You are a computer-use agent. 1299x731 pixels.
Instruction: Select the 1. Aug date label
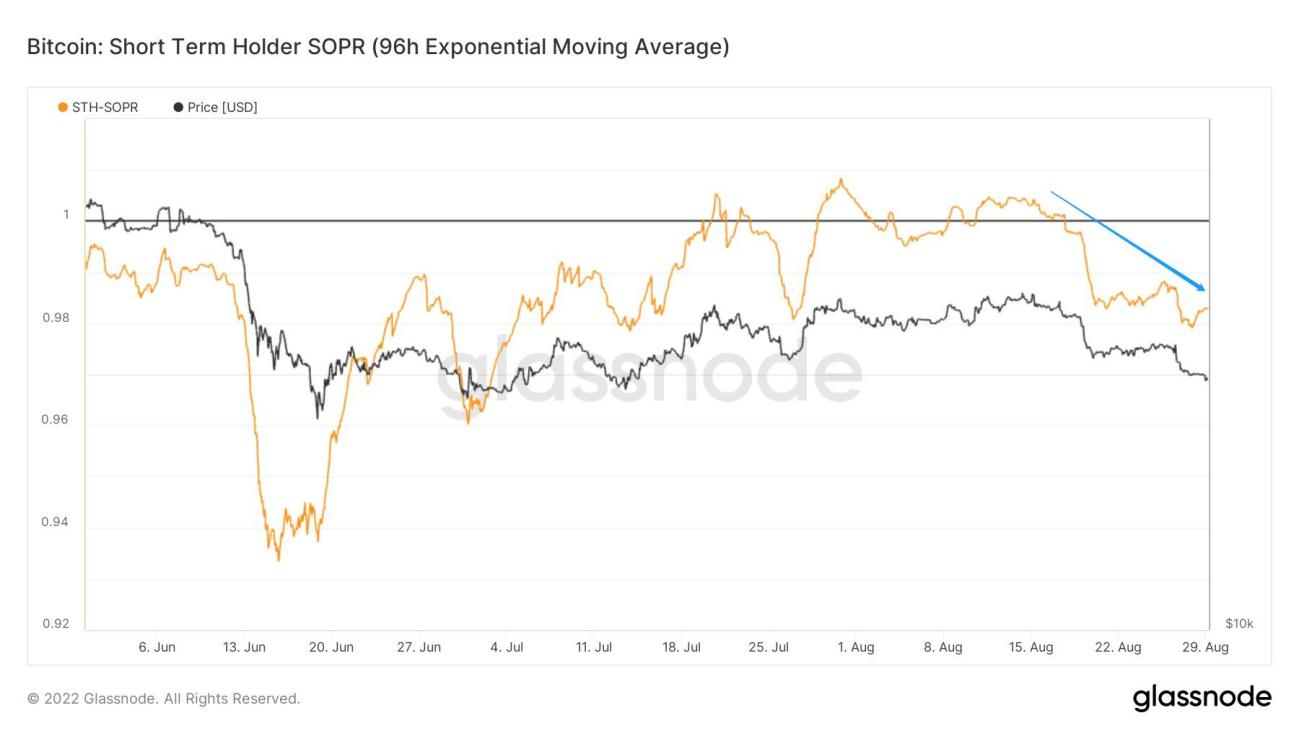[x=856, y=647]
